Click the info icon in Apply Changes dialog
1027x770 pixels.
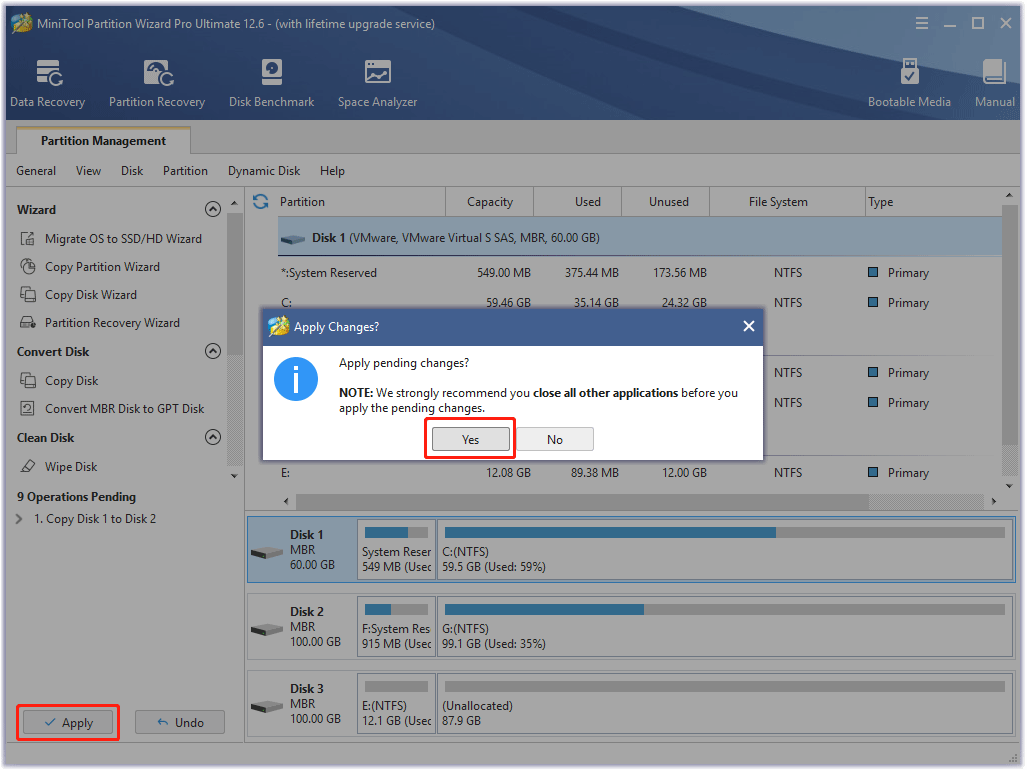296,379
